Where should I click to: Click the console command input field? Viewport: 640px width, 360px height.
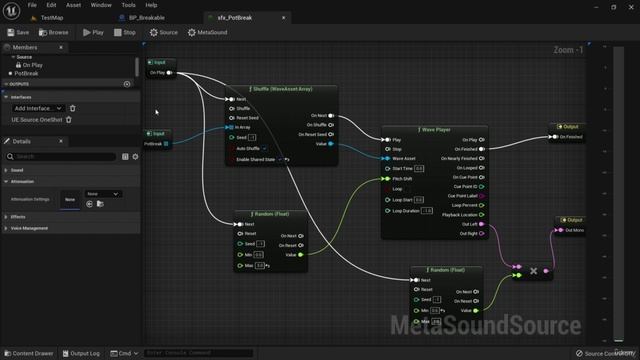[198, 353]
